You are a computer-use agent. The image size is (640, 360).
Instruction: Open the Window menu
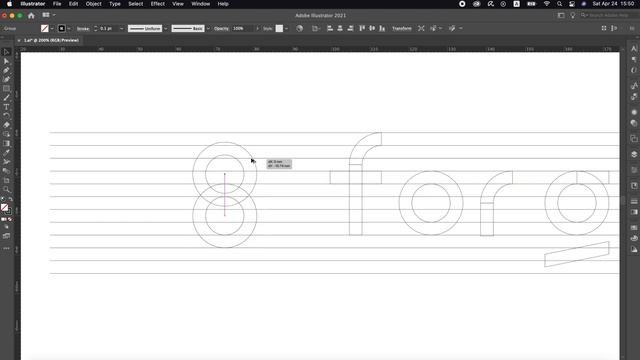(x=200, y=4)
